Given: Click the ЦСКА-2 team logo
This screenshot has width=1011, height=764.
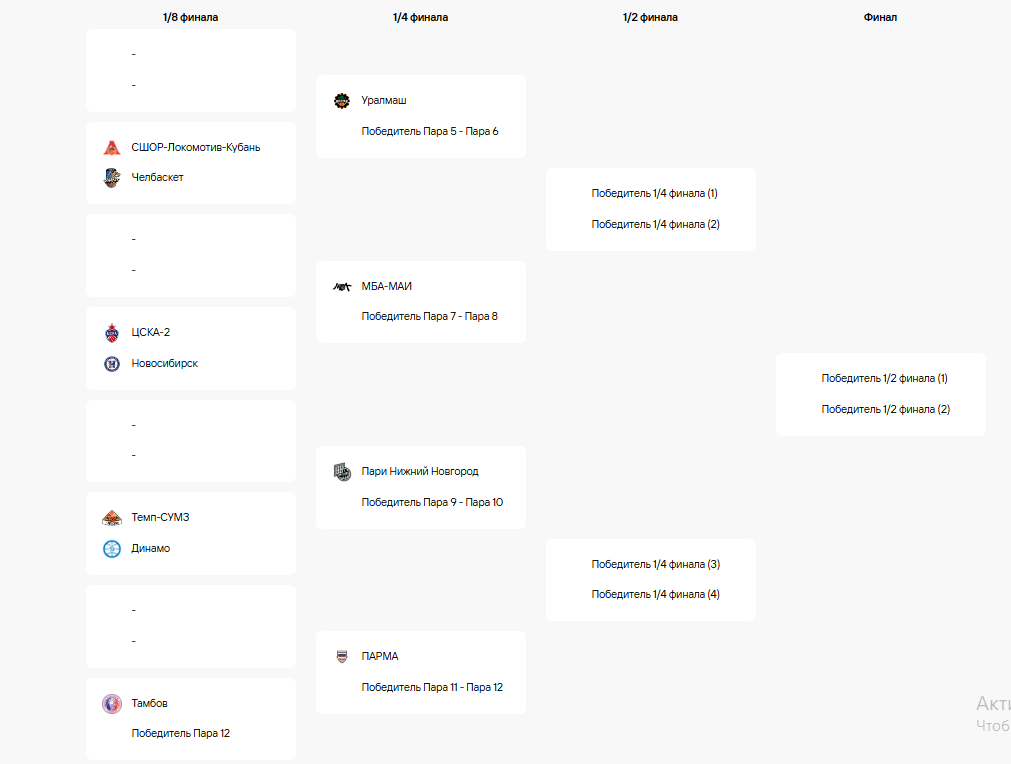Looking at the screenshot, I should click(x=112, y=333).
